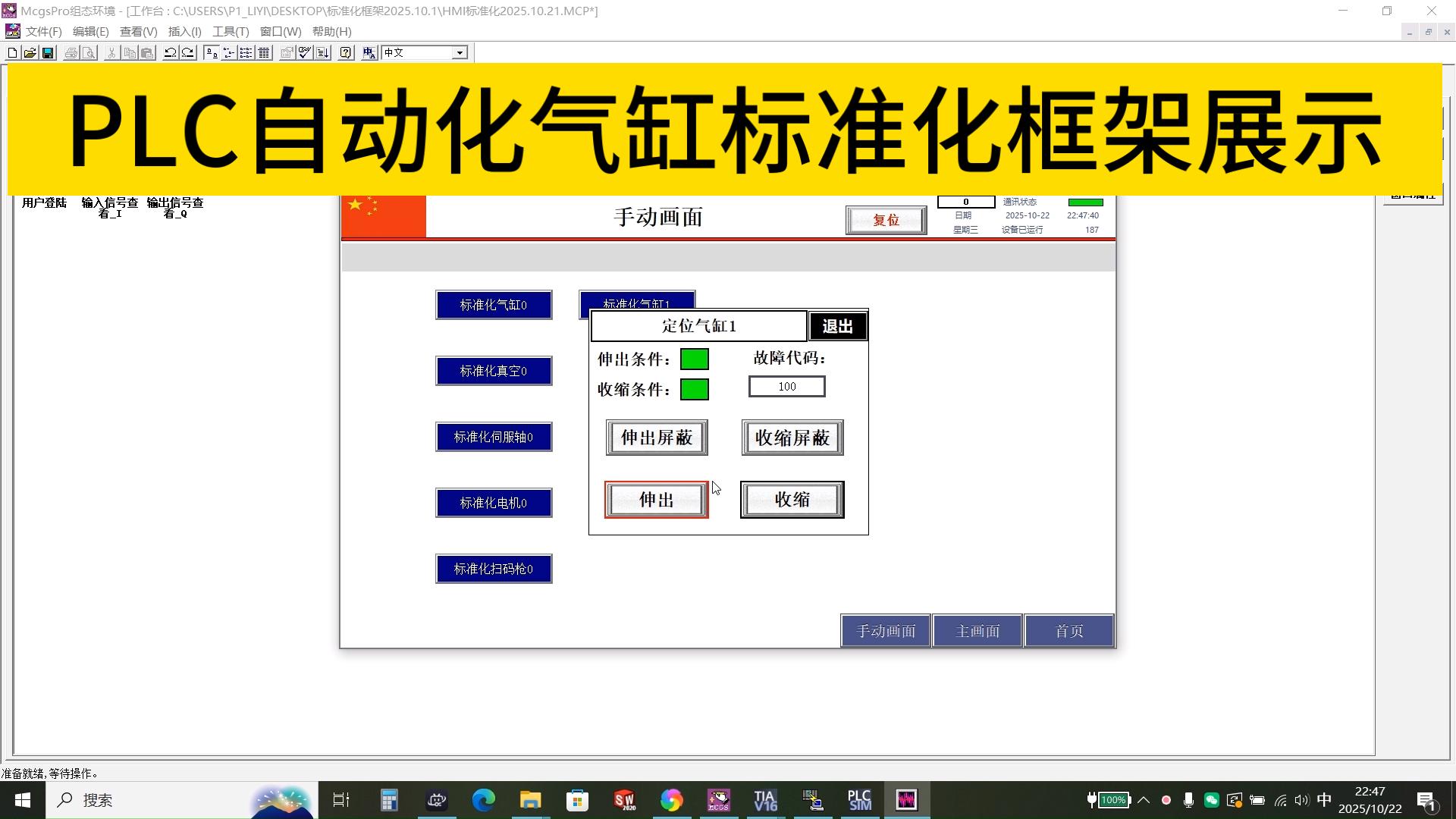Open a project using the folder icon
Viewport: 1456px width, 819px height.
[30, 52]
